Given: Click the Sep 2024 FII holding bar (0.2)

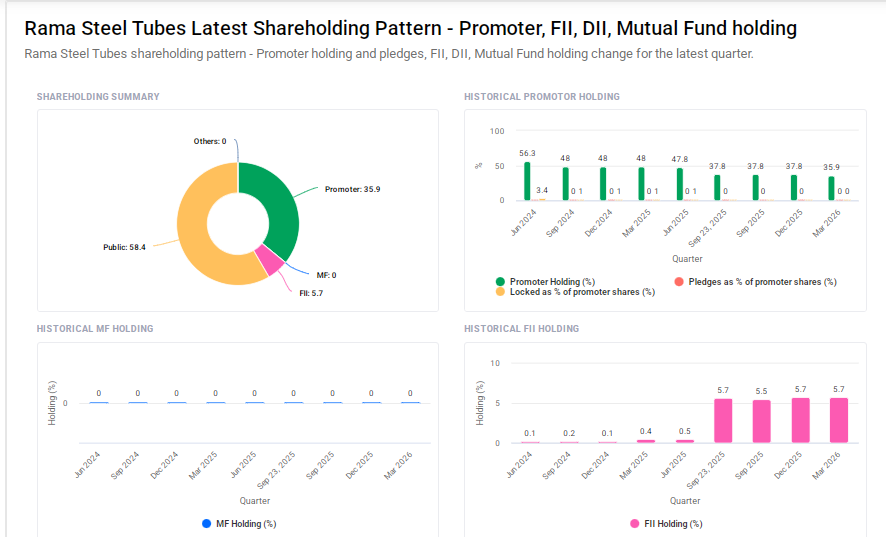Looking at the screenshot, I should 569,442.
